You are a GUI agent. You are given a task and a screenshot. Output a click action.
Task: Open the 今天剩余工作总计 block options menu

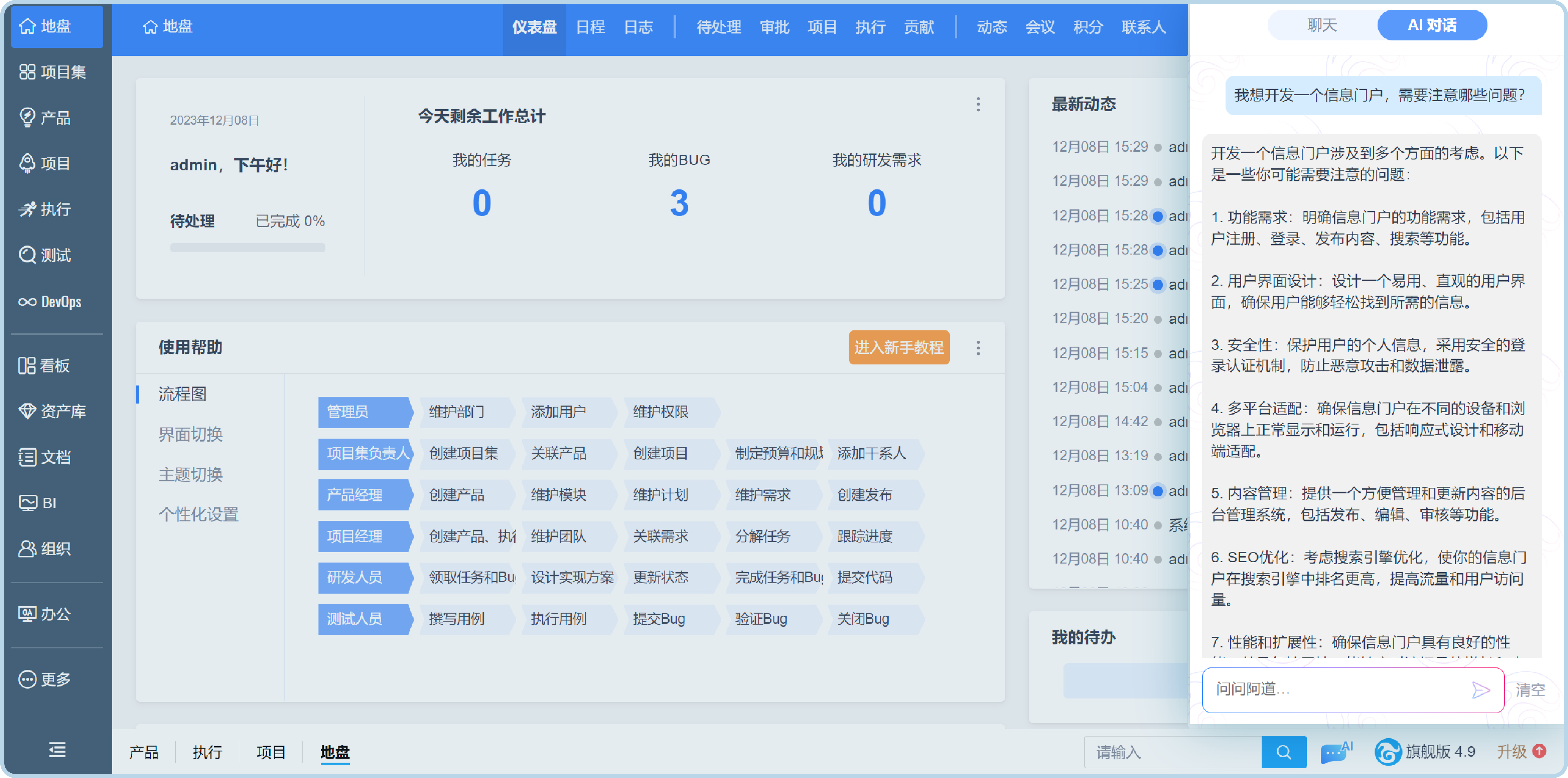pos(978,105)
